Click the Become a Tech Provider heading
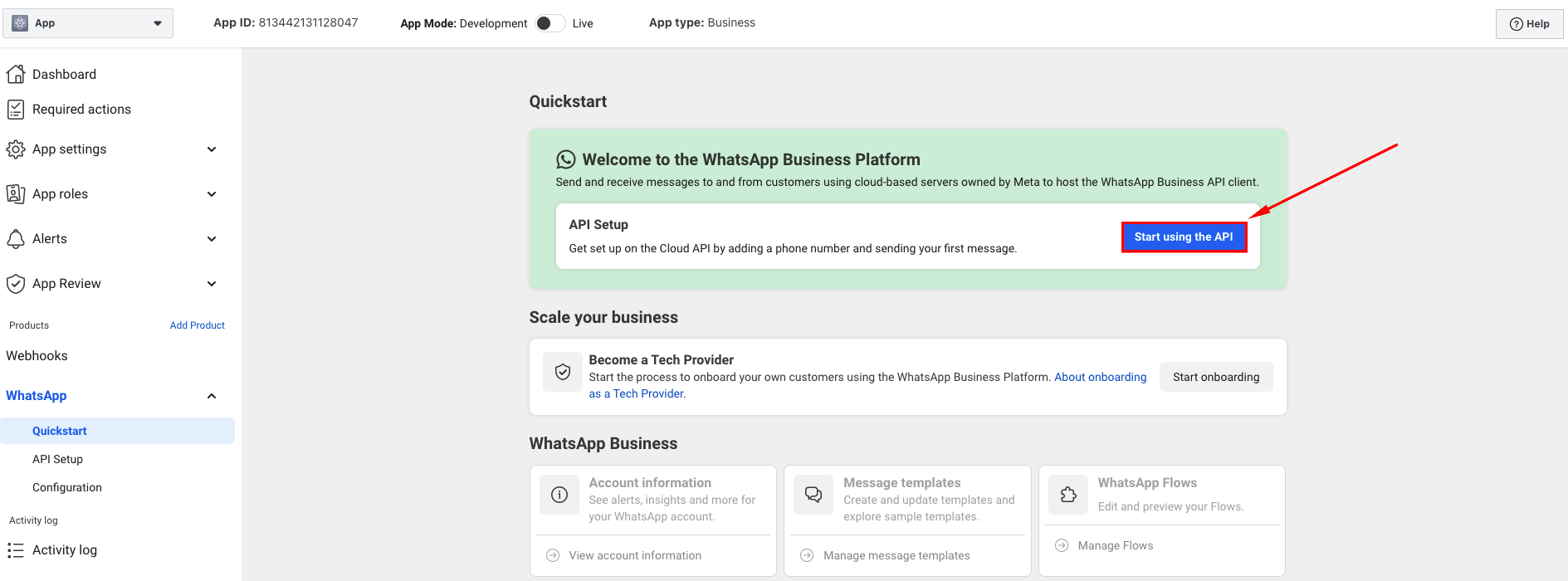 point(662,360)
